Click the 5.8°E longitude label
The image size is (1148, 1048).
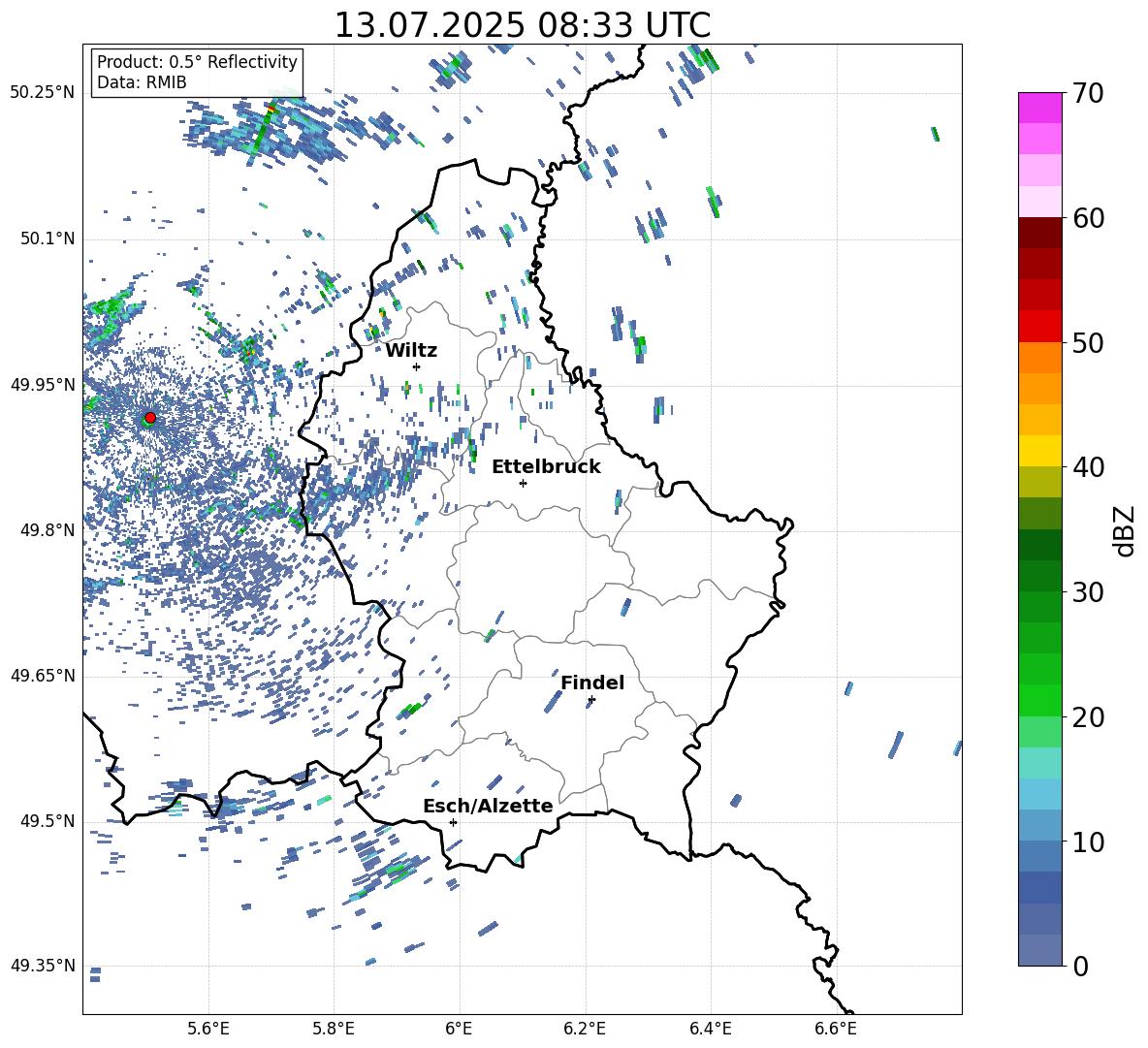click(x=334, y=1029)
